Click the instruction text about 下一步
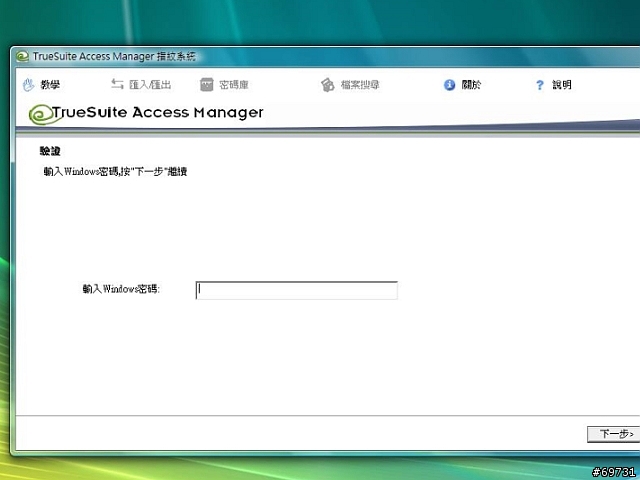This screenshot has height=480, width=640. pyautogui.click(x=116, y=171)
